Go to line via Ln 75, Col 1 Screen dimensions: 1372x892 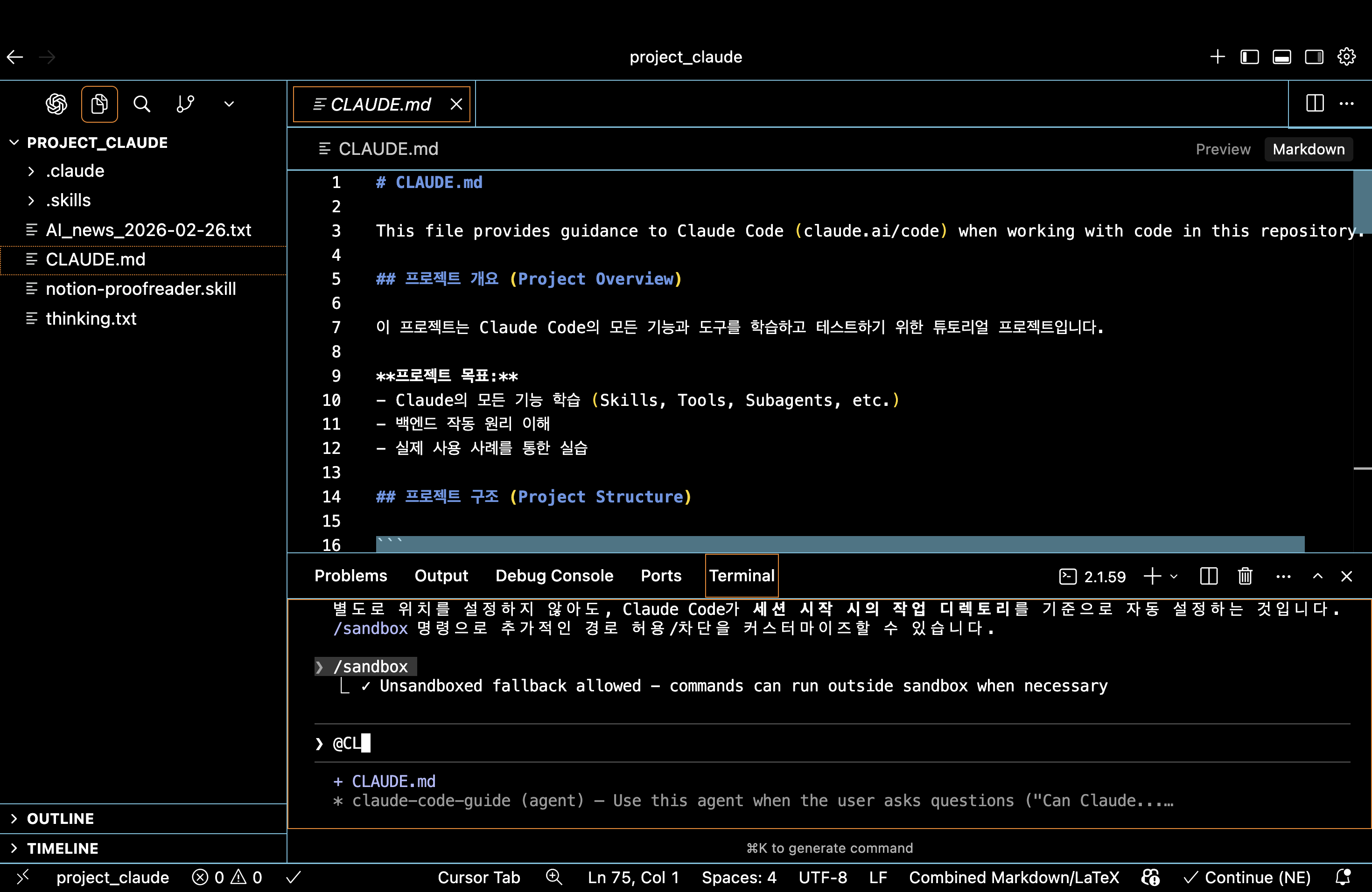(633, 877)
